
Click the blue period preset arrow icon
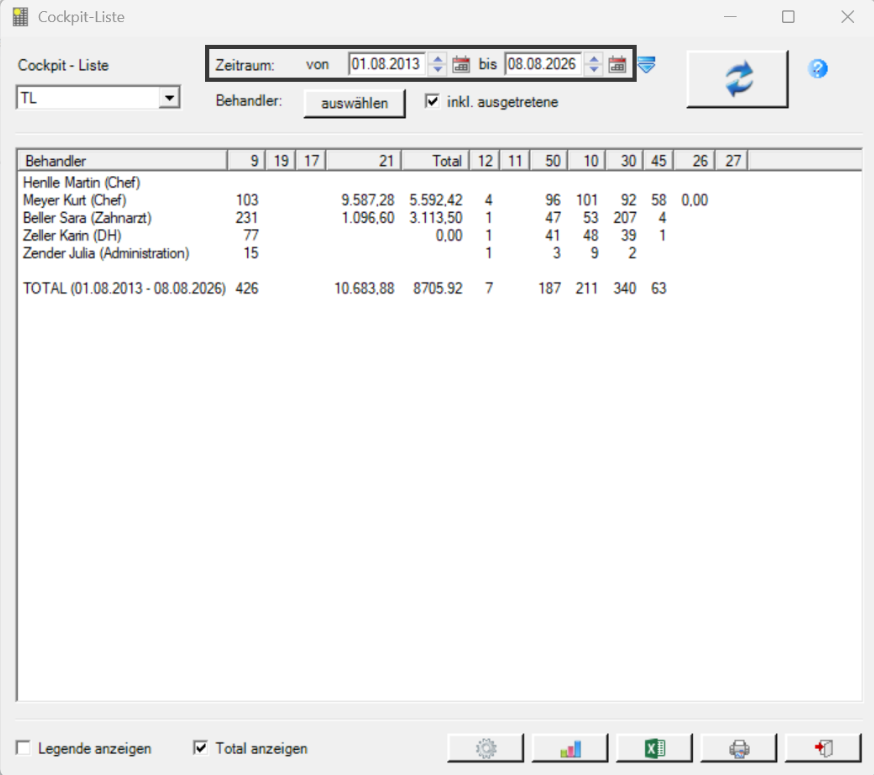(646, 64)
